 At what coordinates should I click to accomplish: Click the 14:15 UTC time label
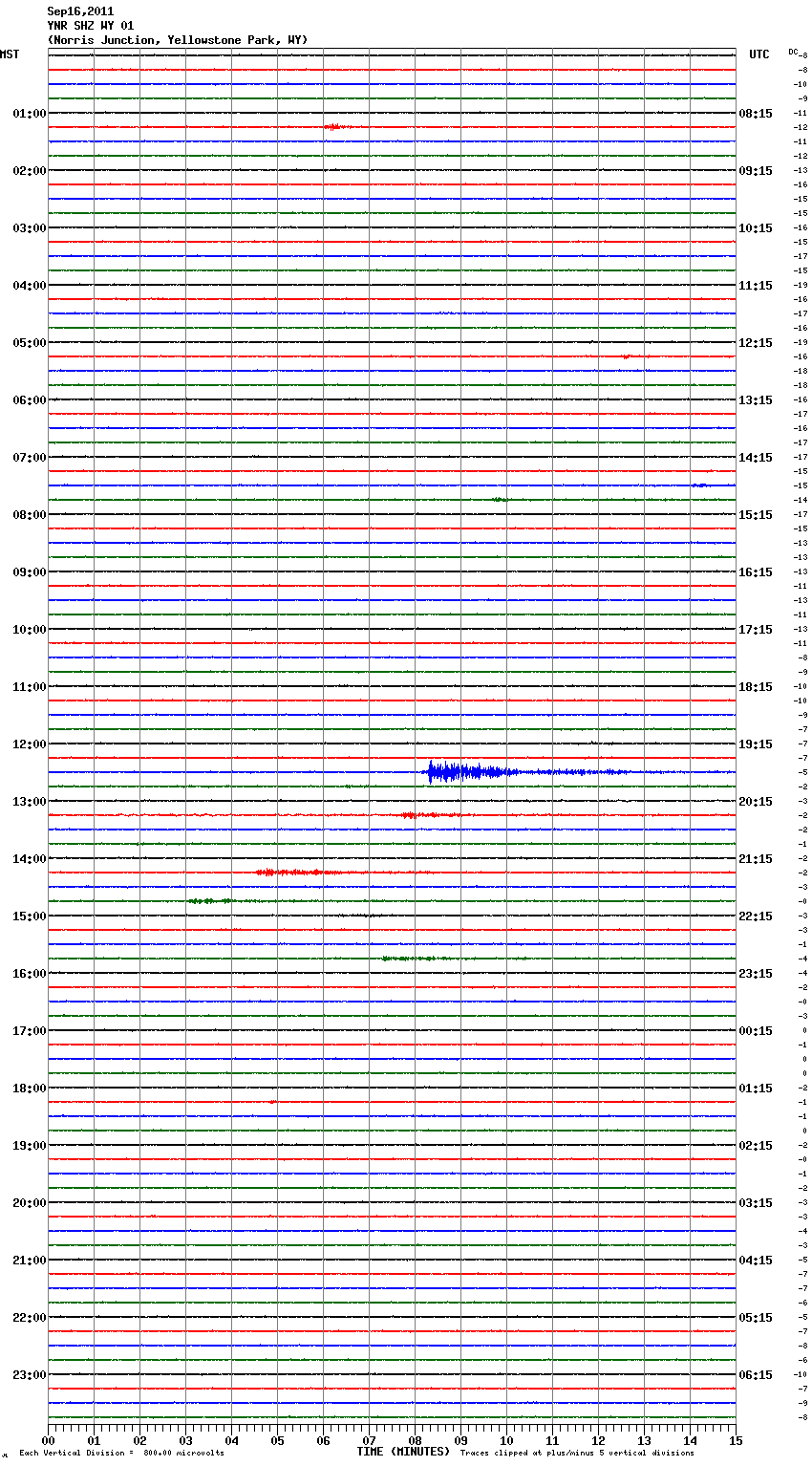pos(756,457)
